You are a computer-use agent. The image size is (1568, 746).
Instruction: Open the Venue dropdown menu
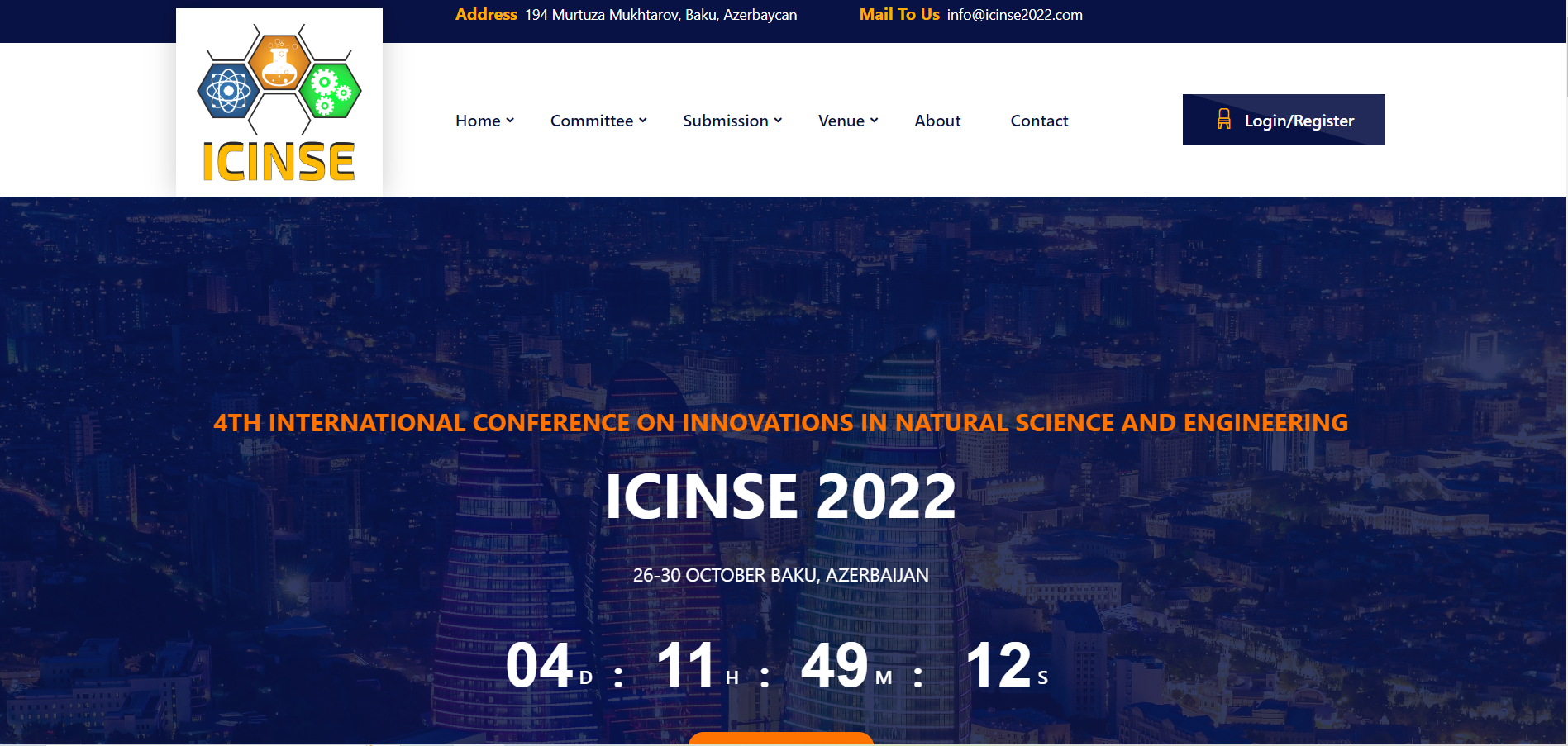coord(847,121)
